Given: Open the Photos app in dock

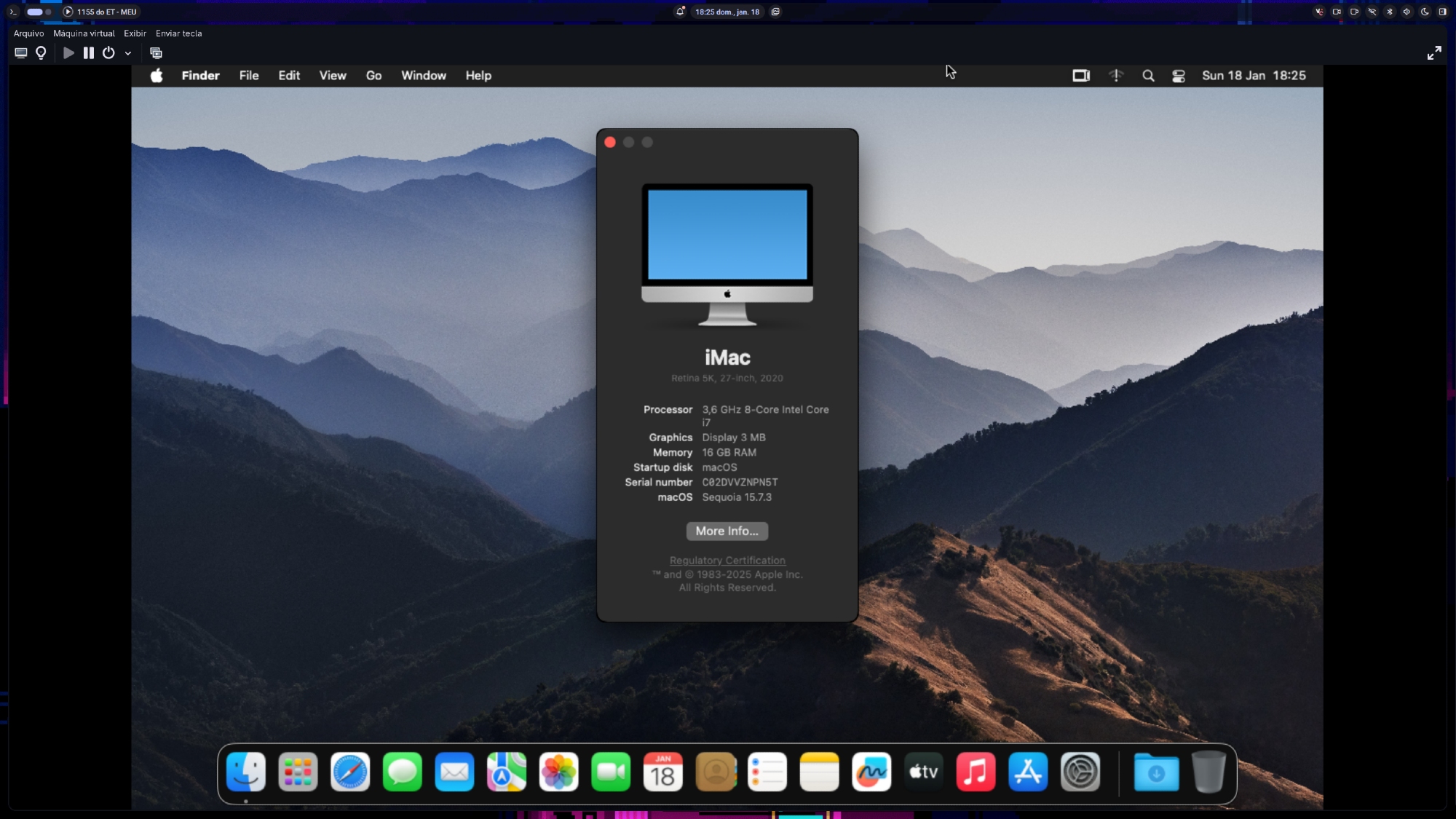Looking at the screenshot, I should coord(558,772).
